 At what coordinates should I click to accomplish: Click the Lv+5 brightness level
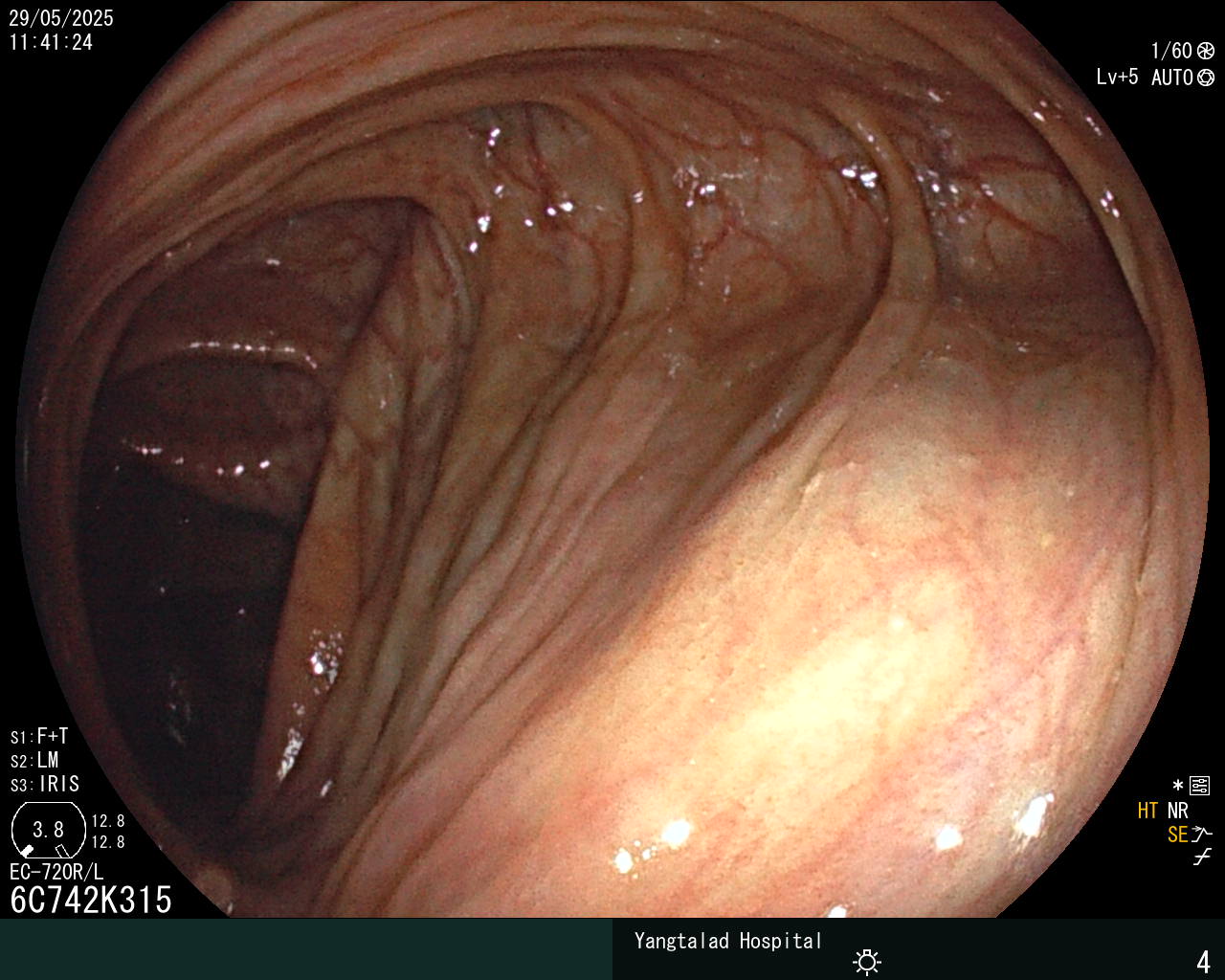click(x=1117, y=78)
